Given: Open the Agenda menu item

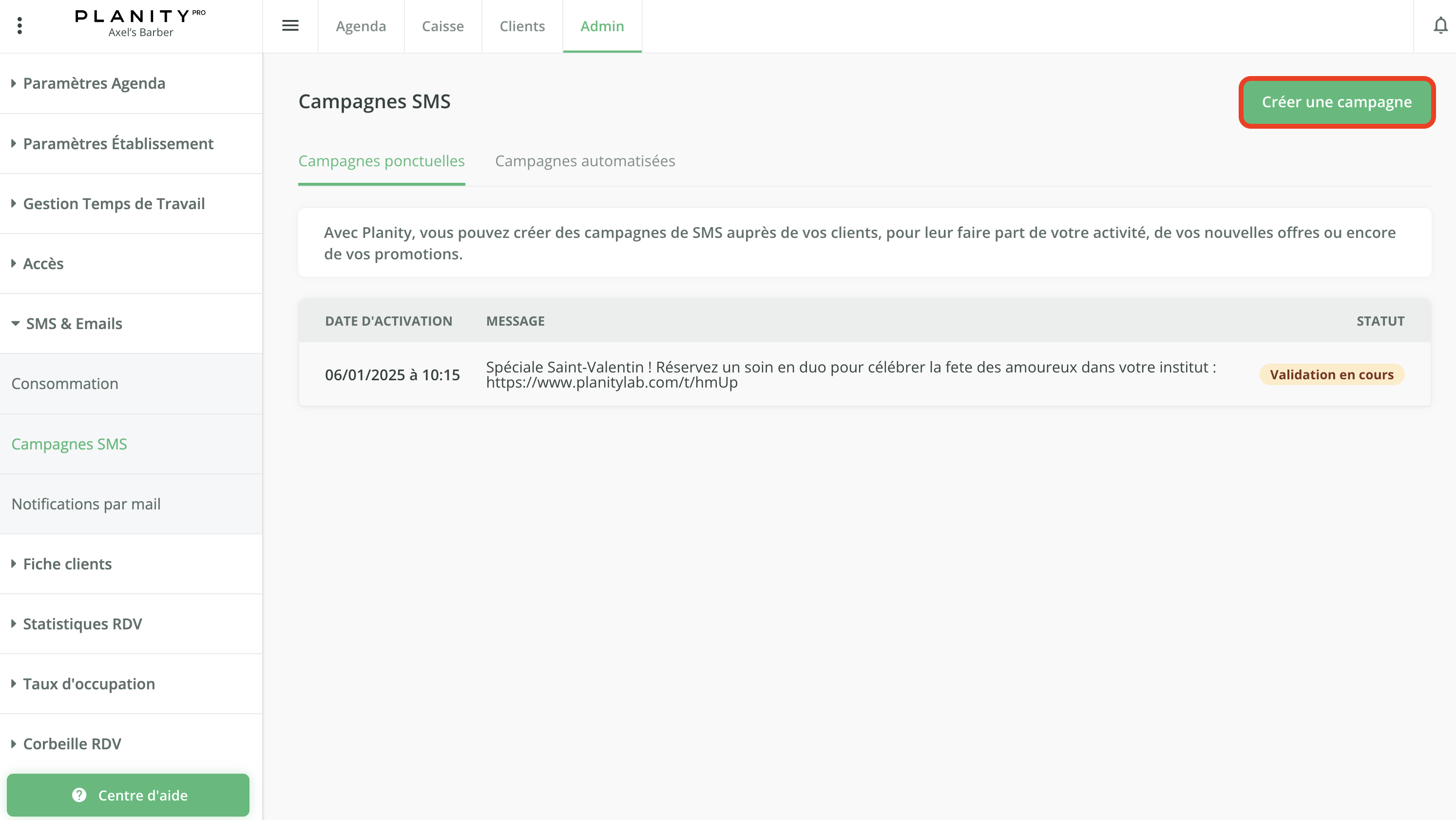Looking at the screenshot, I should coord(361,26).
